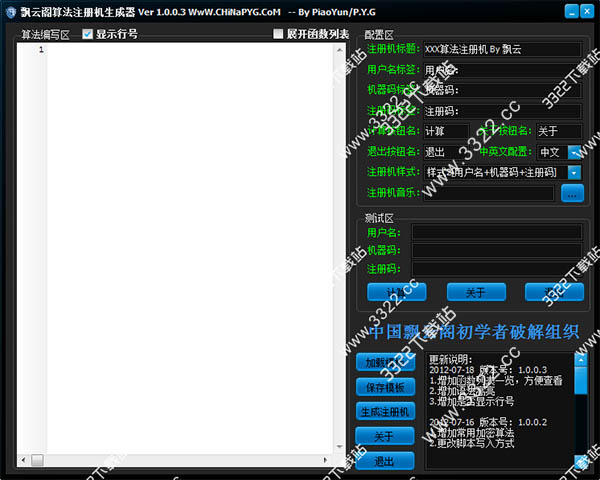Open the 注册机样式 style dropdown
Image resolution: width=600 pixels, height=480 pixels.
coord(574,173)
